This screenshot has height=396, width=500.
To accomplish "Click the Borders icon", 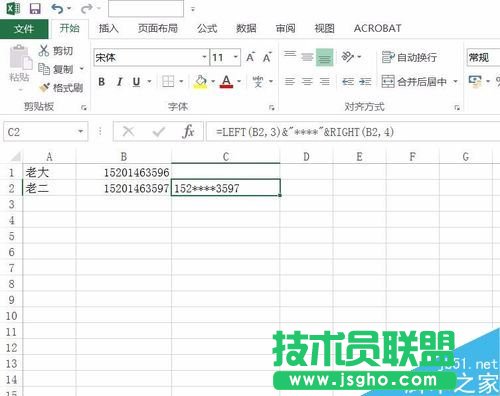I will (168, 81).
